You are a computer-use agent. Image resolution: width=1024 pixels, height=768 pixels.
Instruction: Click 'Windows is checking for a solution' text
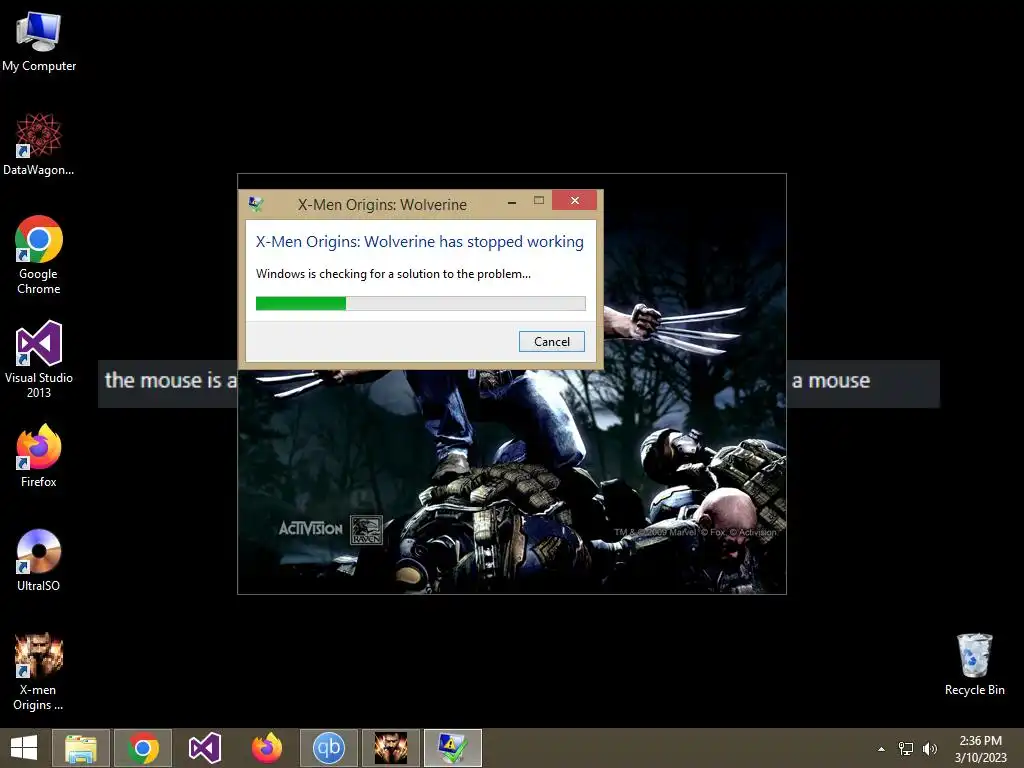tap(393, 274)
